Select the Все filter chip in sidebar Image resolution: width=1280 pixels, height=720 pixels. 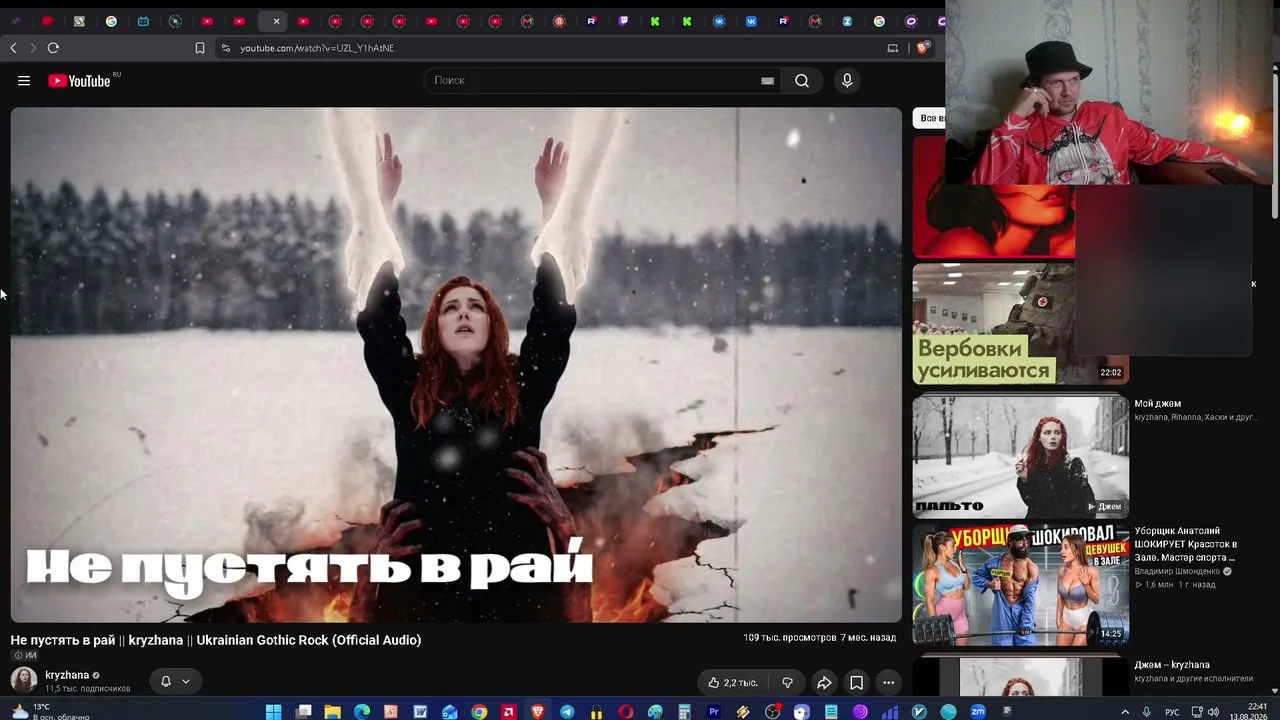tap(930, 118)
